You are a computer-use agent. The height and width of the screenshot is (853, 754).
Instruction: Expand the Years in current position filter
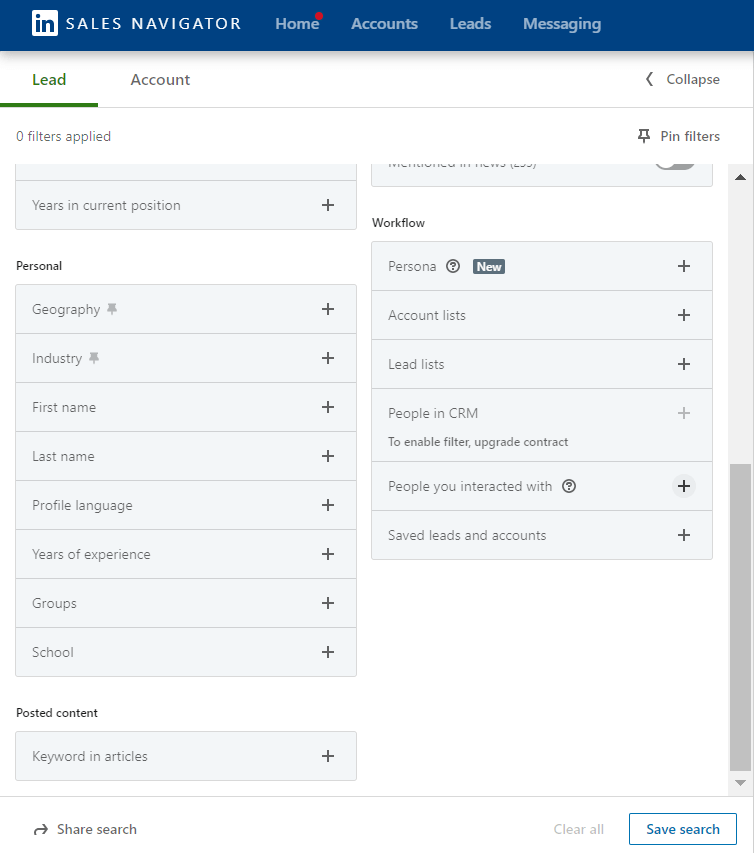point(327,205)
